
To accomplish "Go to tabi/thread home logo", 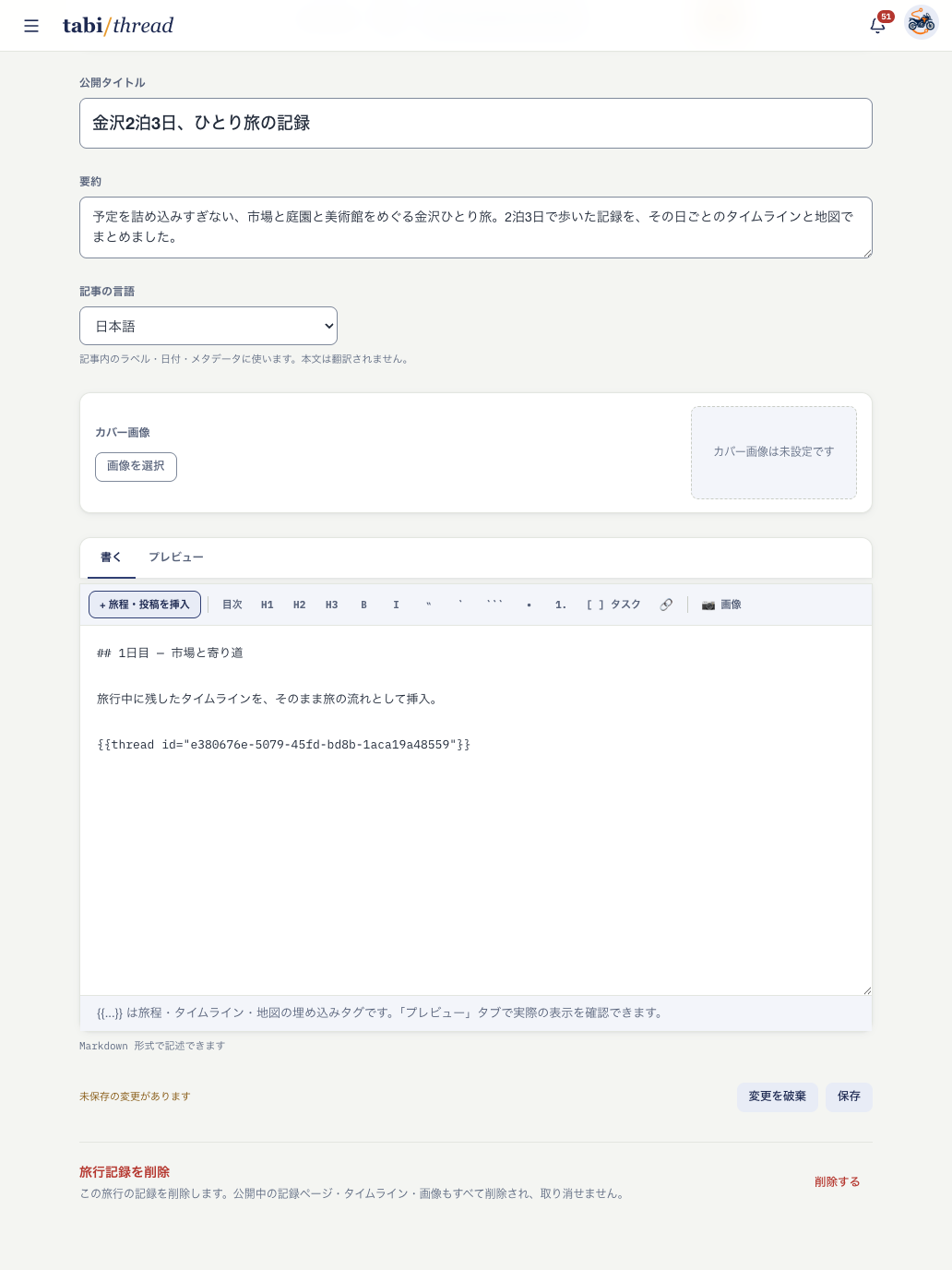I will (x=118, y=26).
